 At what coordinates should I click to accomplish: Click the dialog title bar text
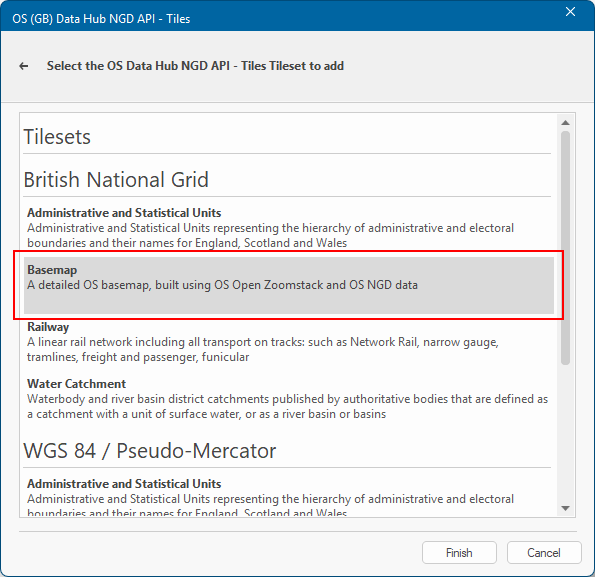101,19
